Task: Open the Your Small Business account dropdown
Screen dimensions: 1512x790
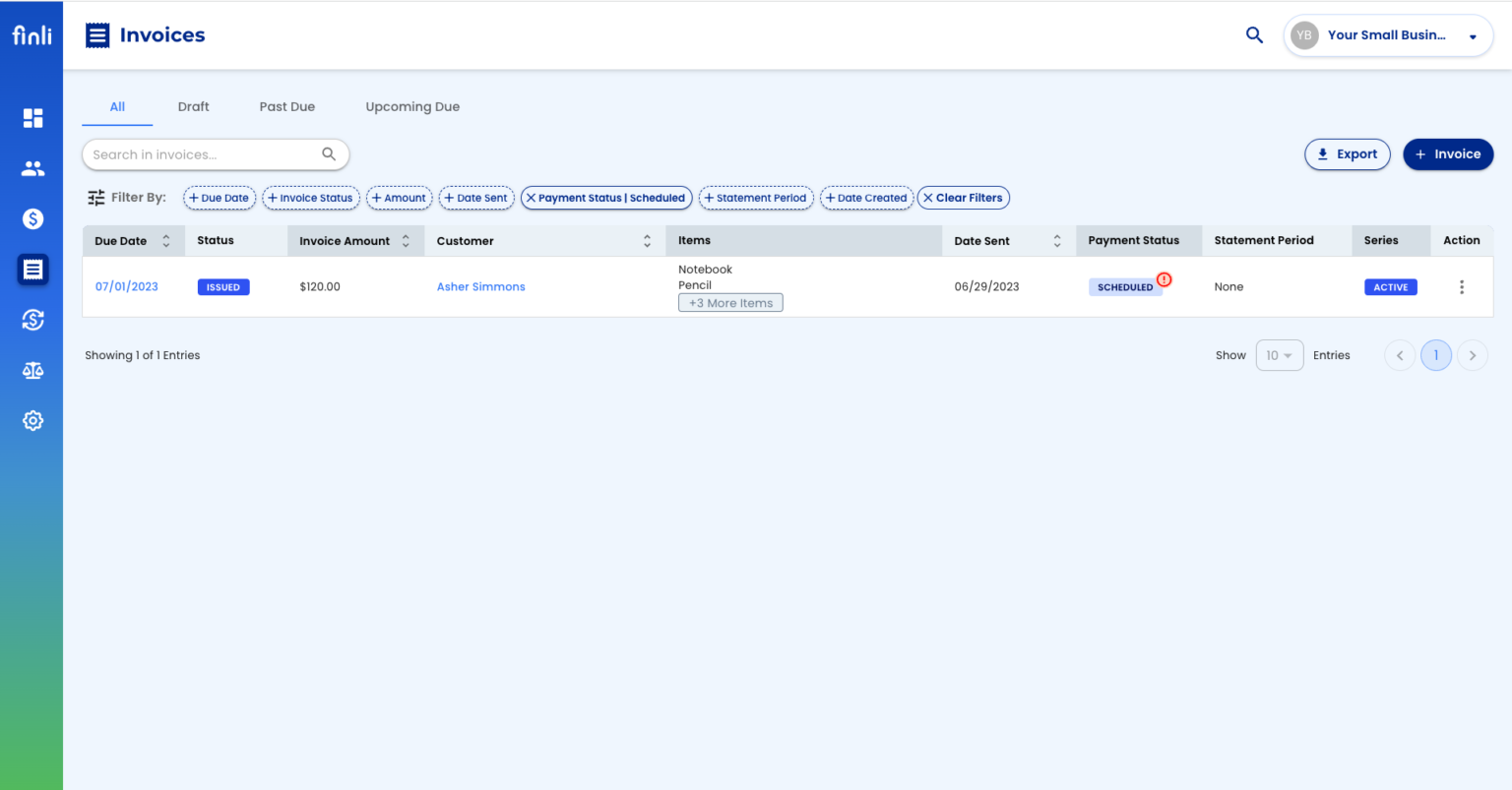Action: pos(1387,34)
